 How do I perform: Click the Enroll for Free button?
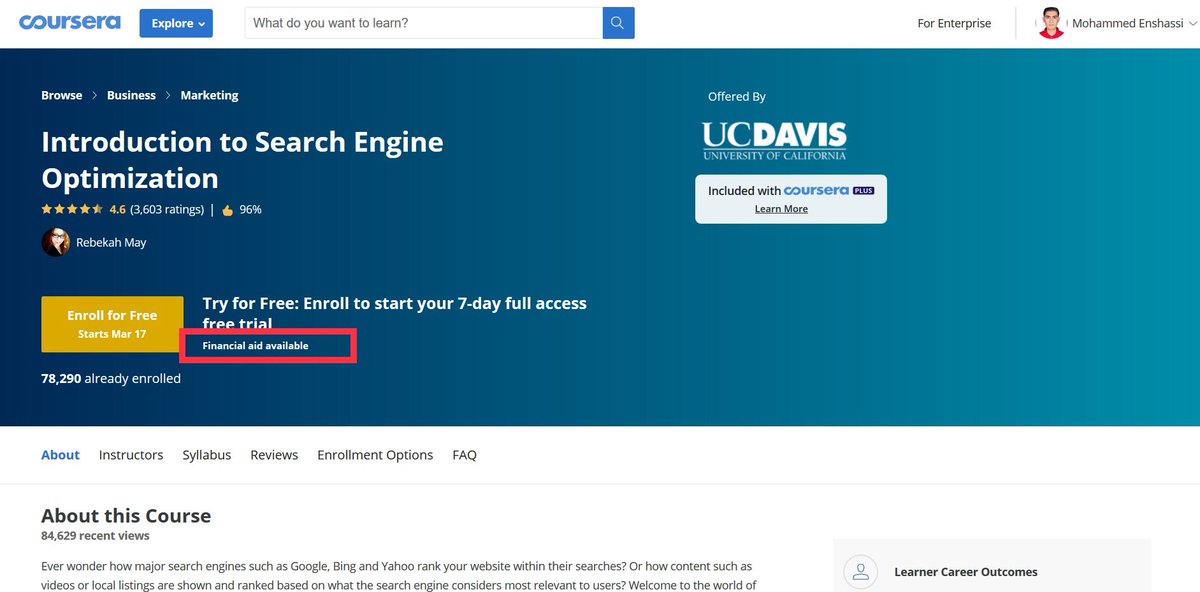click(112, 324)
